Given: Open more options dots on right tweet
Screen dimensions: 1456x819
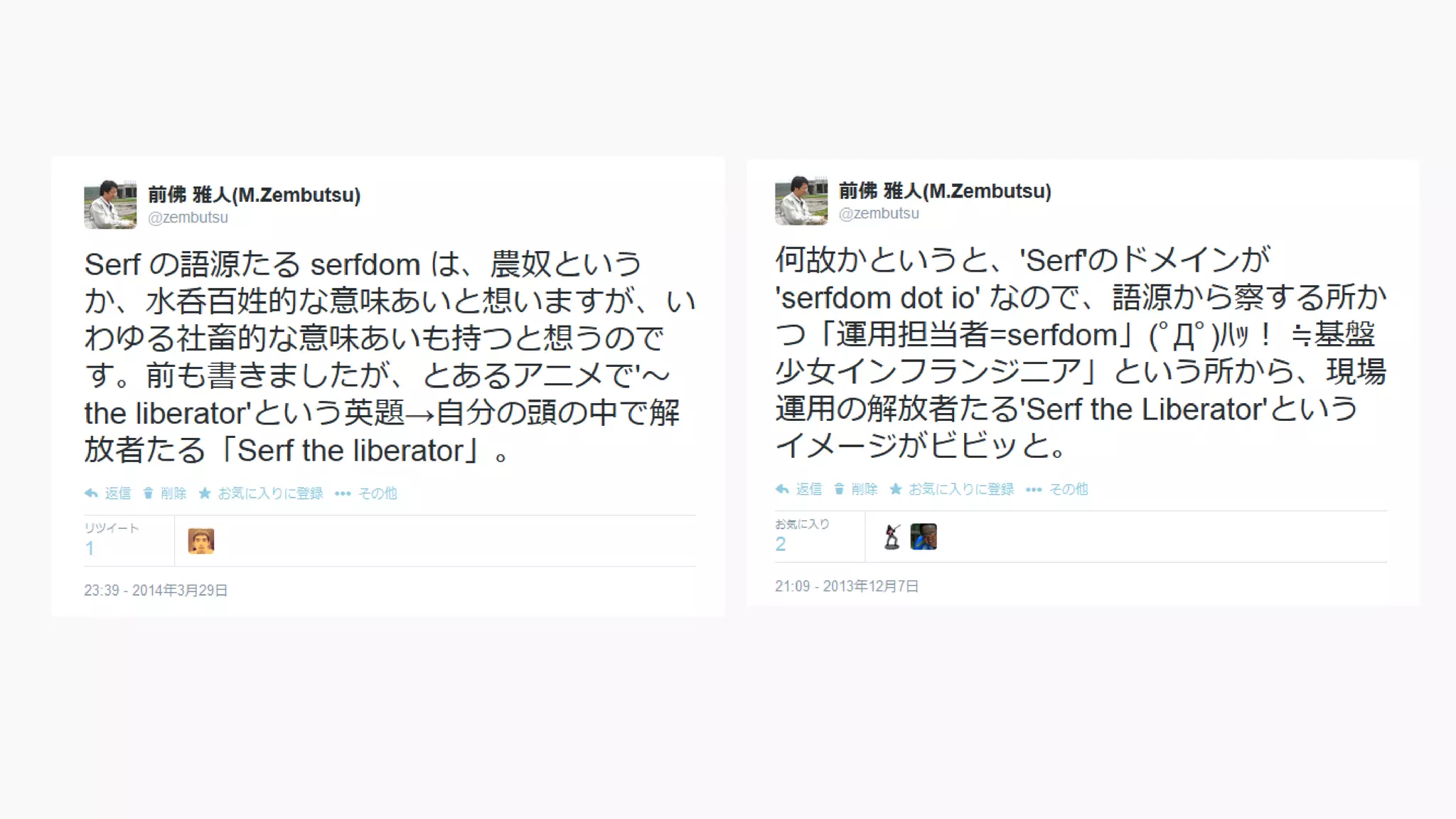Looking at the screenshot, I should click(1034, 489).
